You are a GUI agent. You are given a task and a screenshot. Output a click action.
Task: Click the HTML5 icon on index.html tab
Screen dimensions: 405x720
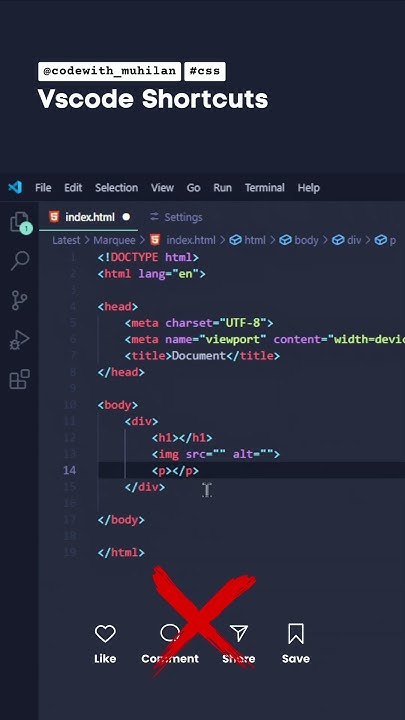tap(54, 217)
